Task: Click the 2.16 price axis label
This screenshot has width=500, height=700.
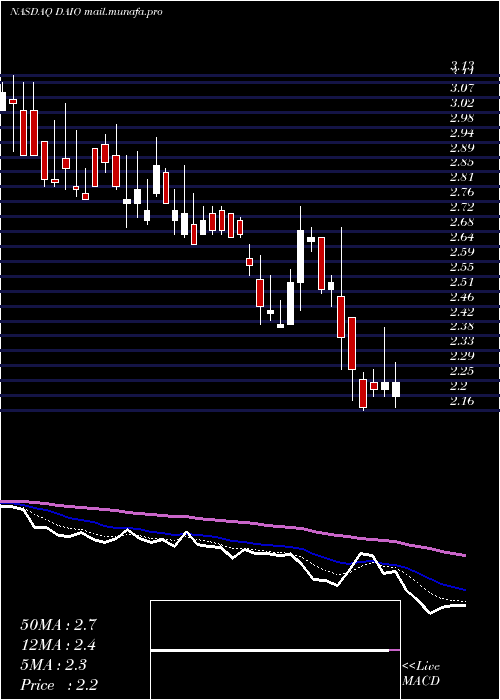Action: click(462, 400)
